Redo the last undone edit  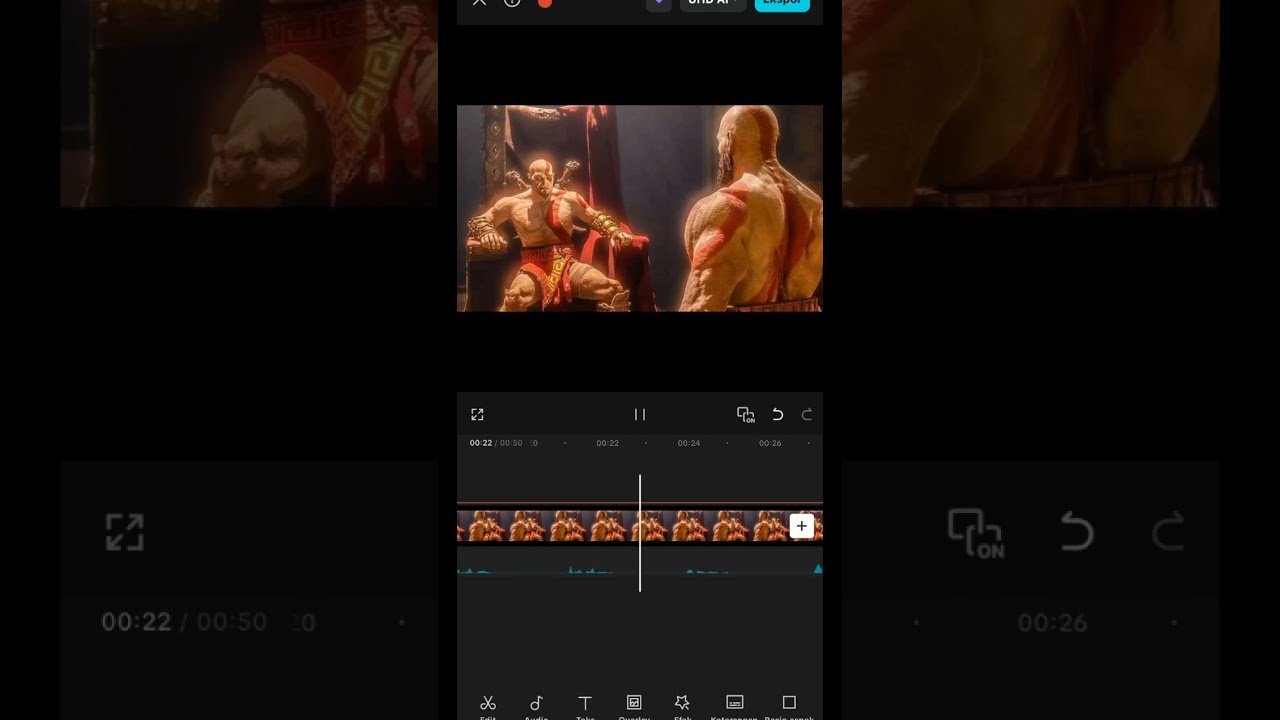(x=807, y=414)
